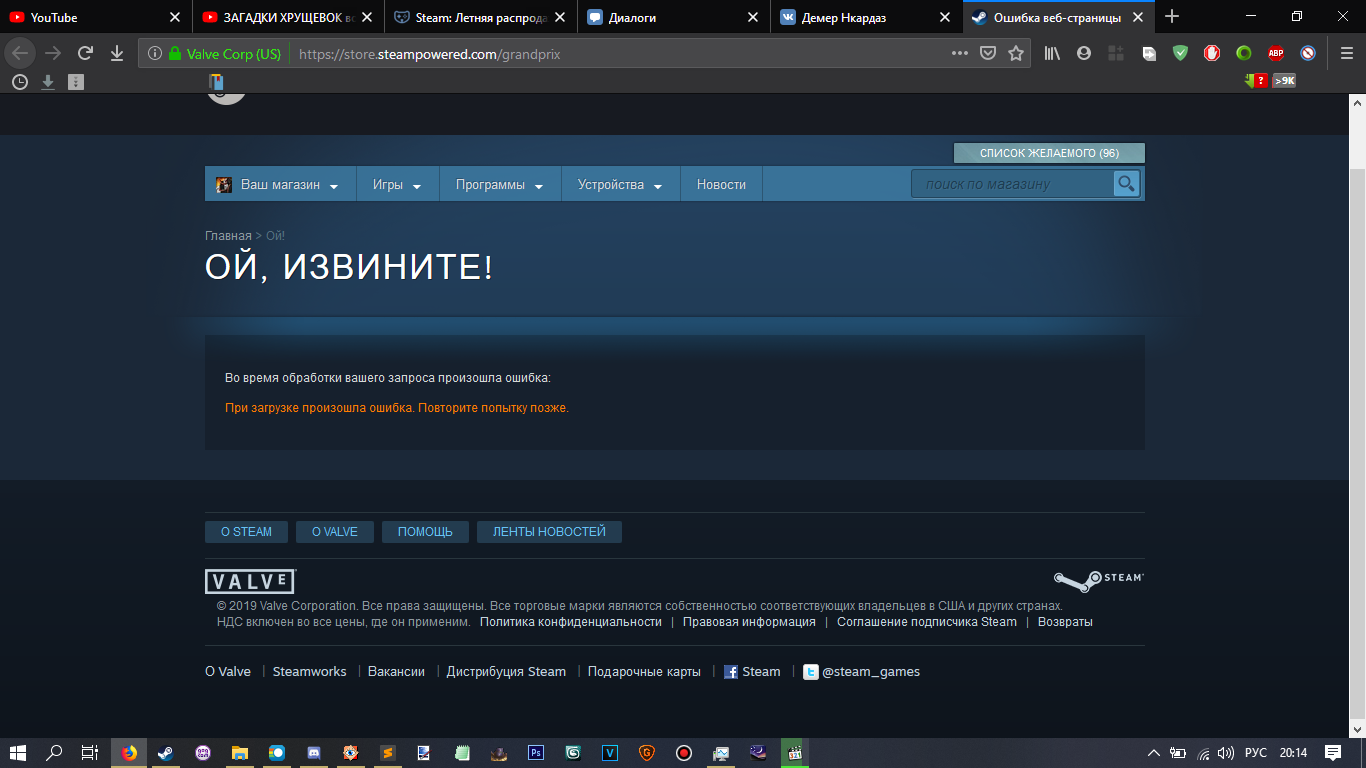Click the 'О VALVE' footer button

coord(334,532)
